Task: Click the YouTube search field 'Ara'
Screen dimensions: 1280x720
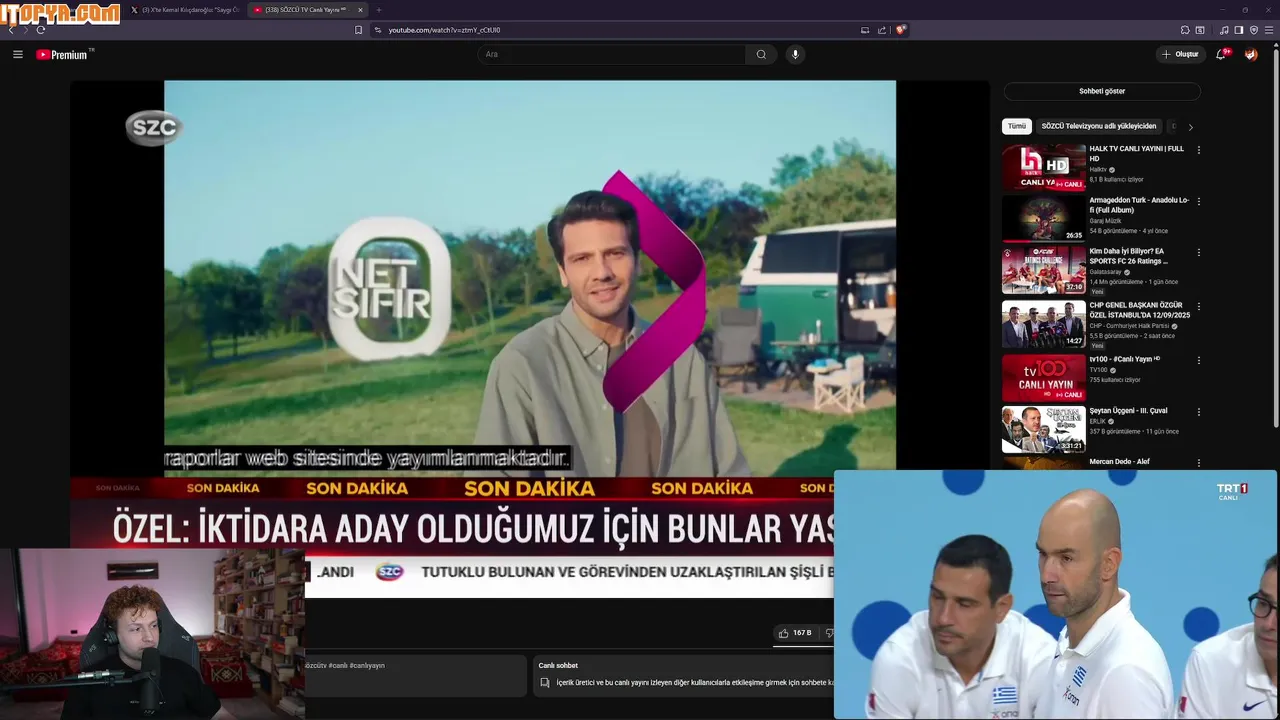Action: pos(611,54)
